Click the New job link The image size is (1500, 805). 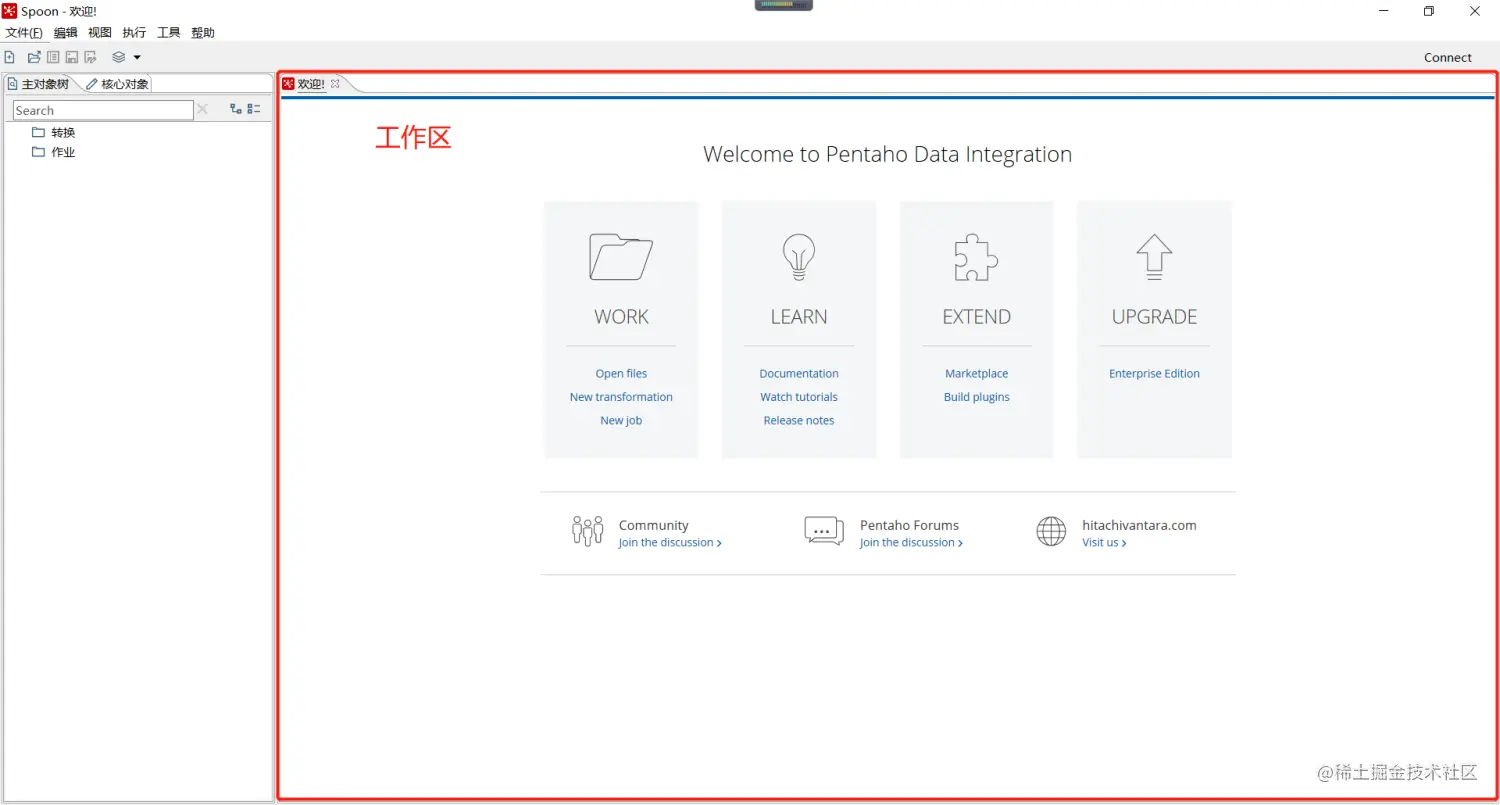[621, 420]
